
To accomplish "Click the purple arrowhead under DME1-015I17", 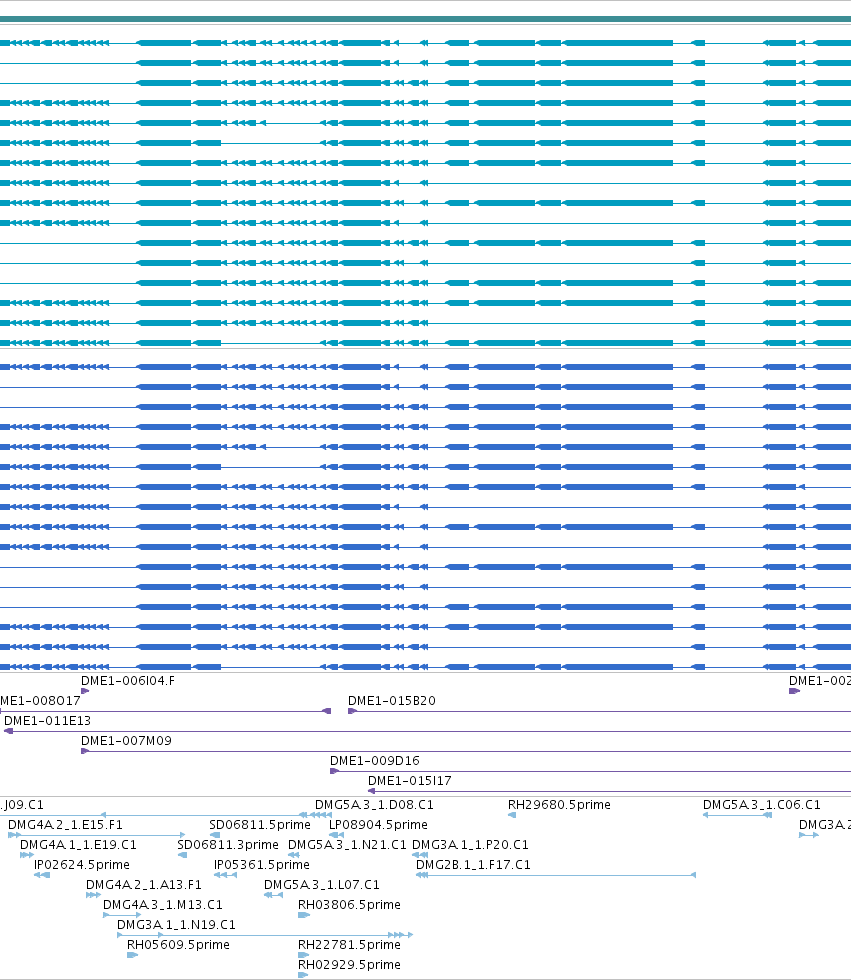I will [x=372, y=791].
